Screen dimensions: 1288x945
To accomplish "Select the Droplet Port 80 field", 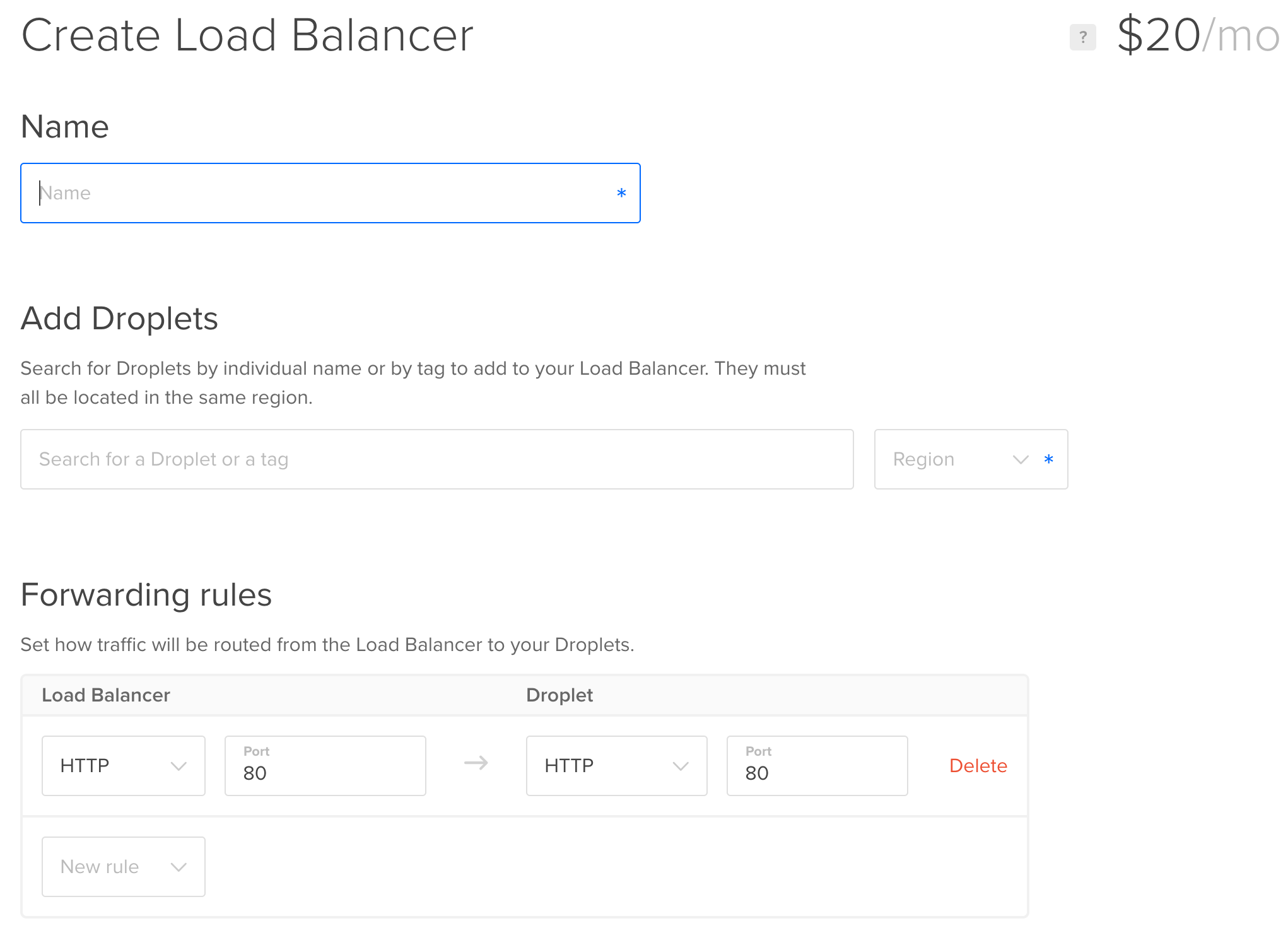I will pyautogui.click(x=817, y=773).
